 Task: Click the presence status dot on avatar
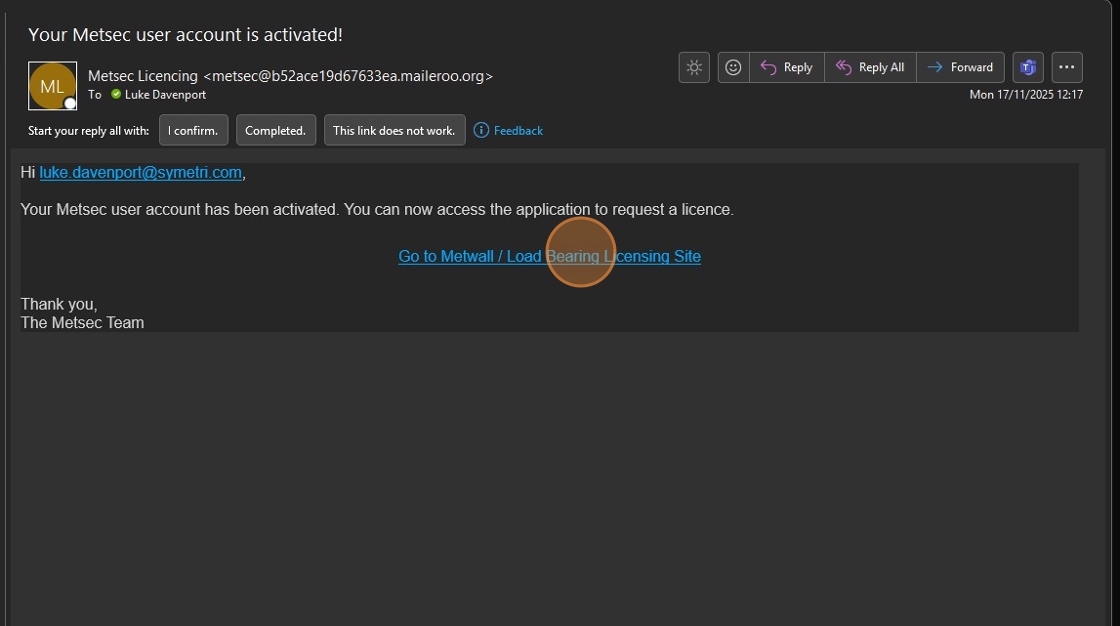[x=70, y=103]
